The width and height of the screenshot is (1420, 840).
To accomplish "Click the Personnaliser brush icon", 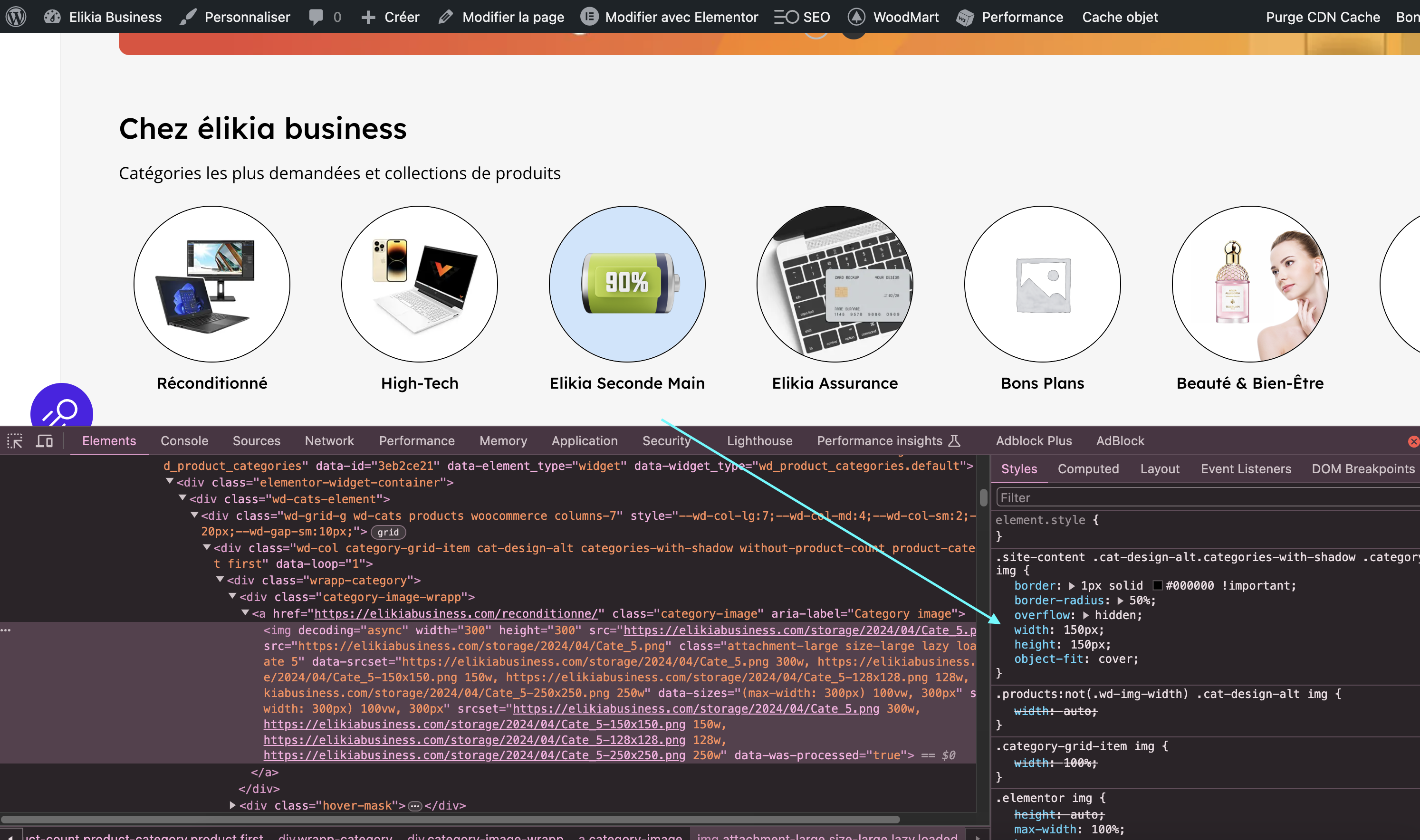I will click(188, 17).
